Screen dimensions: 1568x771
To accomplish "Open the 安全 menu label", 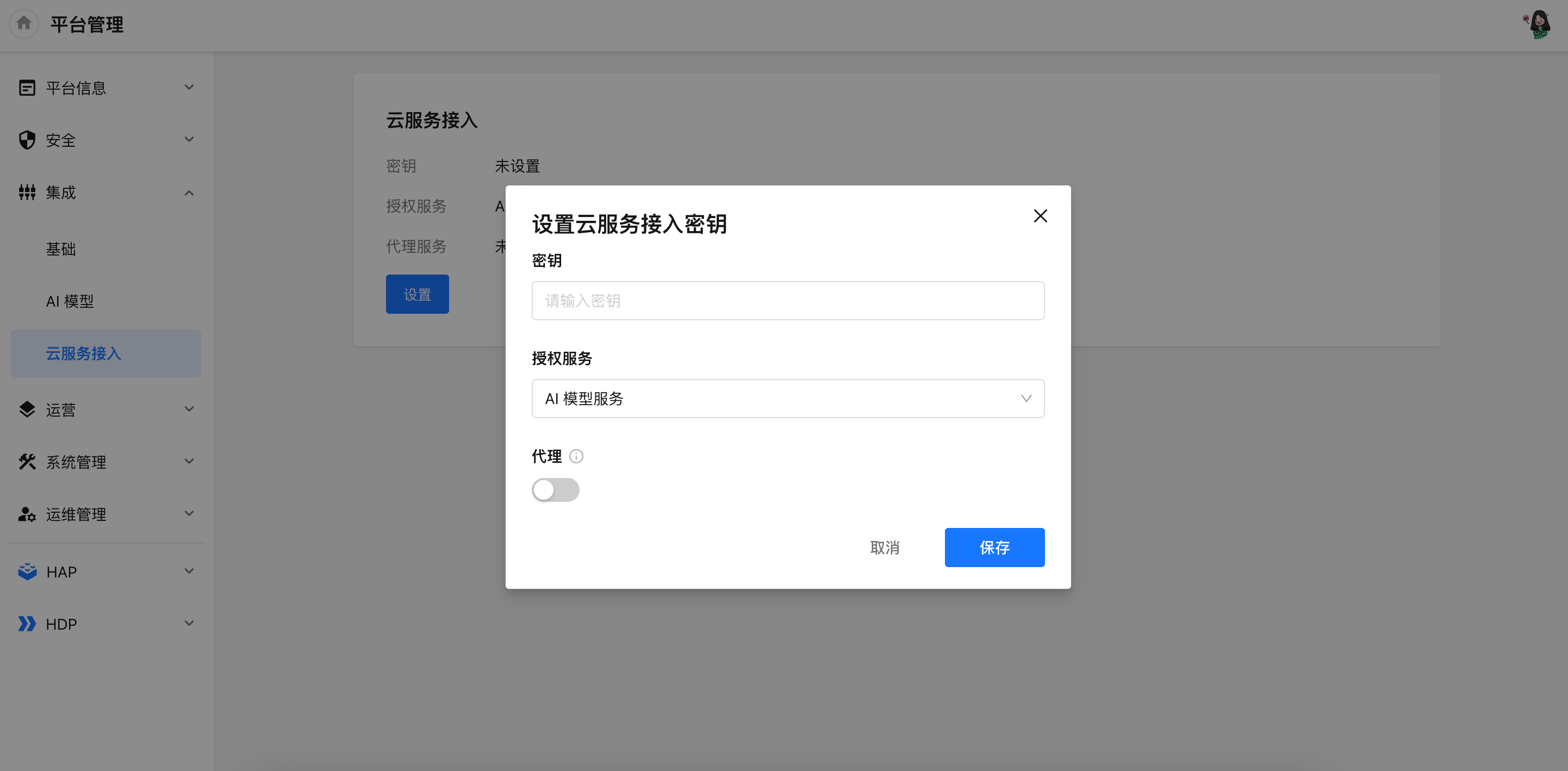I will click(x=61, y=141).
